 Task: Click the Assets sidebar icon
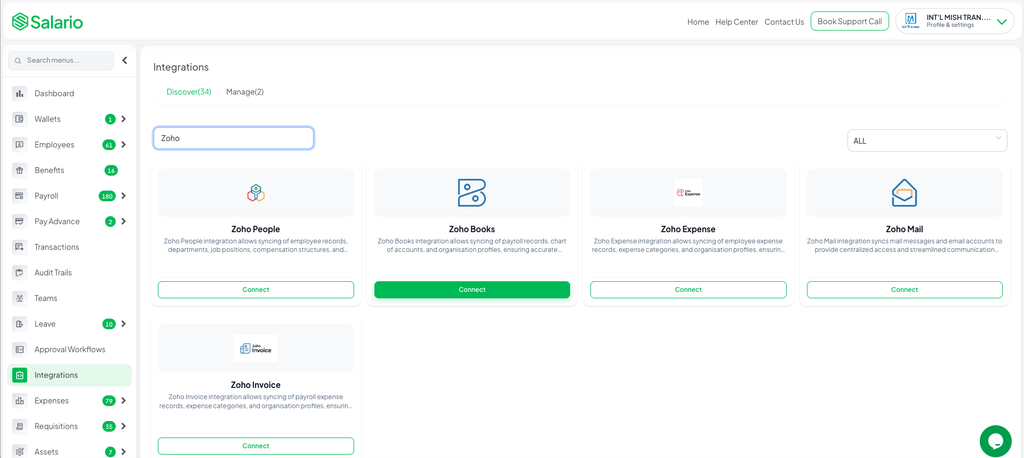(20, 451)
